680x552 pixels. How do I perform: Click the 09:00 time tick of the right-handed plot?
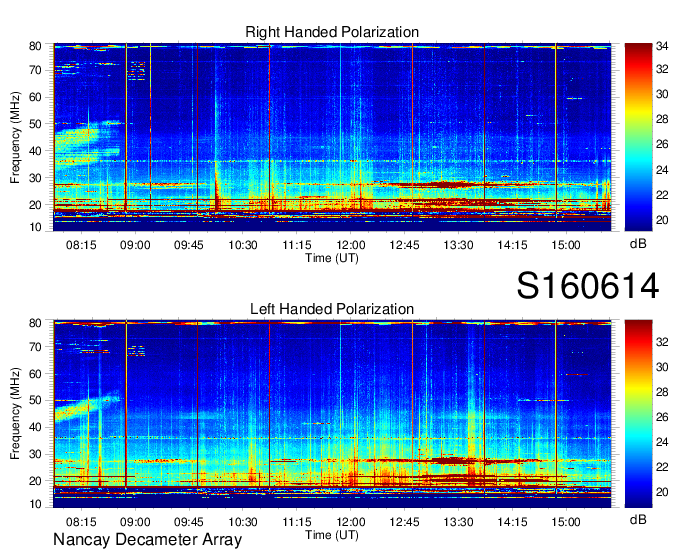[135, 245]
